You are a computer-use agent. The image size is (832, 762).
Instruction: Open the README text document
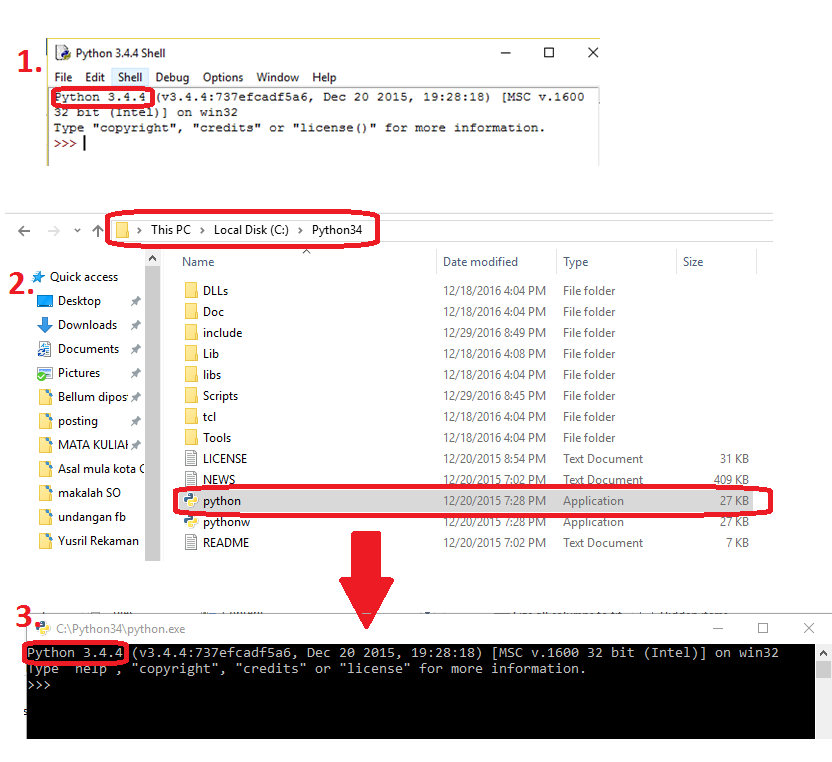point(224,542)
